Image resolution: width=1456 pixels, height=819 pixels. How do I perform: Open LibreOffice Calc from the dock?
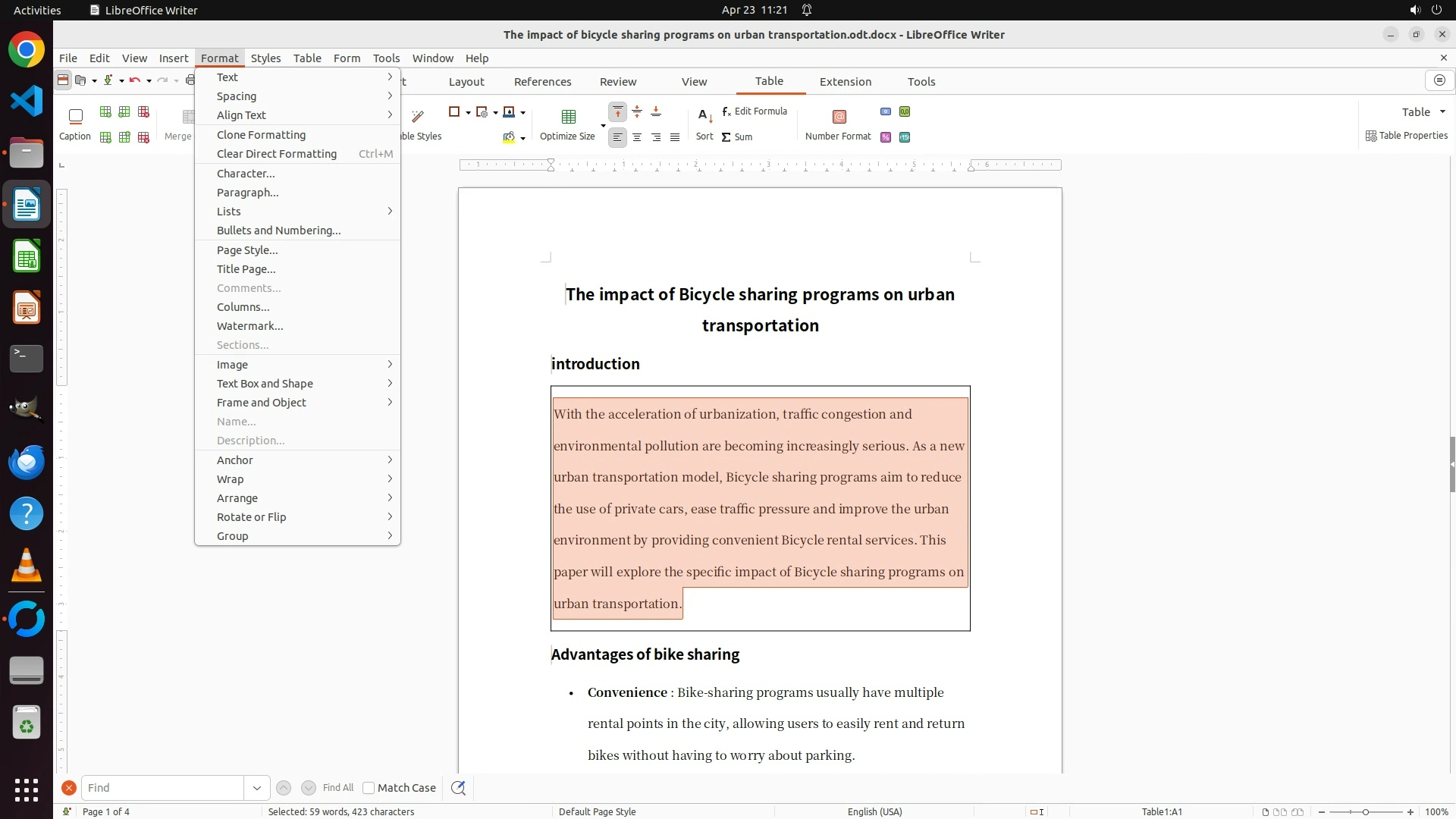point(27,257)
